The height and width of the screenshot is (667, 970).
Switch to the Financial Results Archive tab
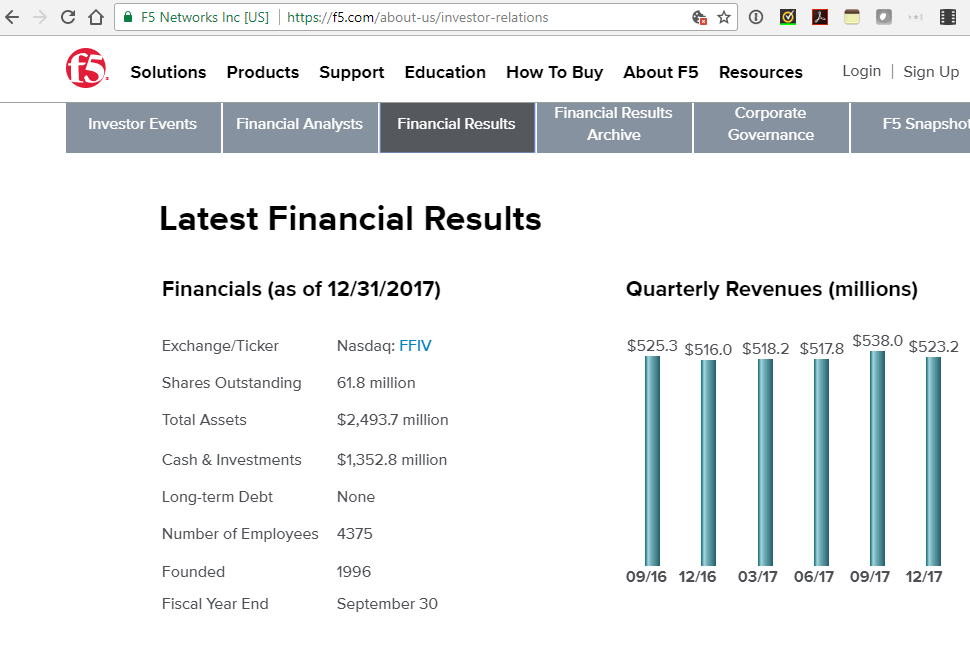pos(613,123)
